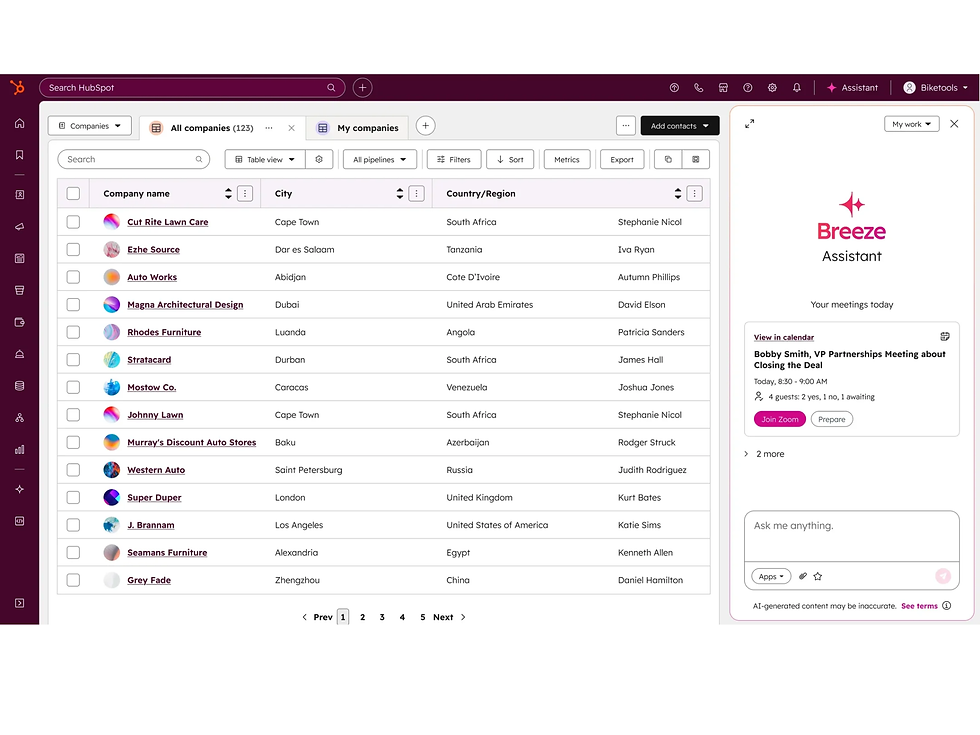Click the Sort button
This screenshot has width=980, height=735.
(x=510, y=159)
